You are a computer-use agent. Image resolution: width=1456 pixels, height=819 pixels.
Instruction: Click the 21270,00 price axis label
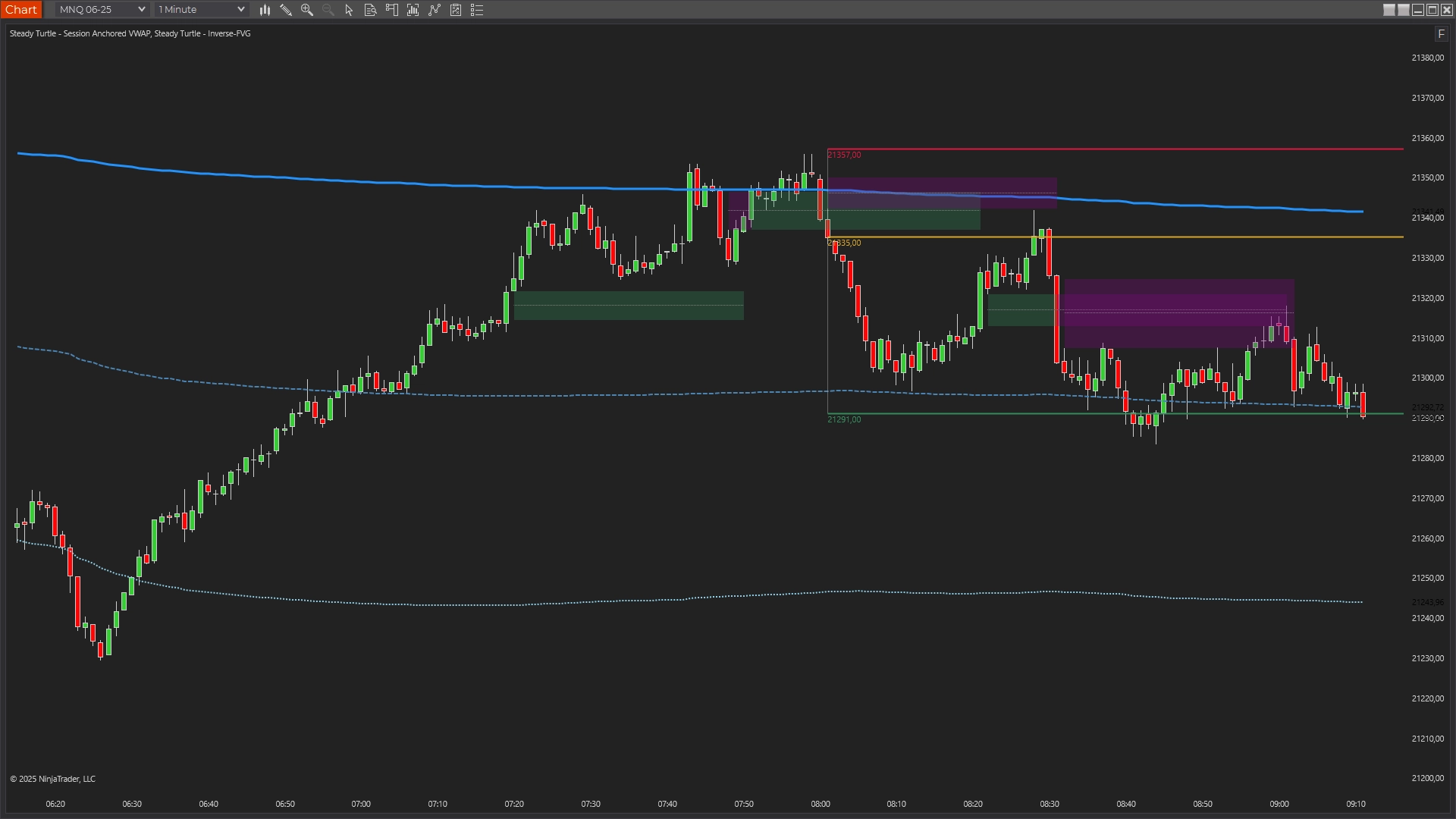1427,498
